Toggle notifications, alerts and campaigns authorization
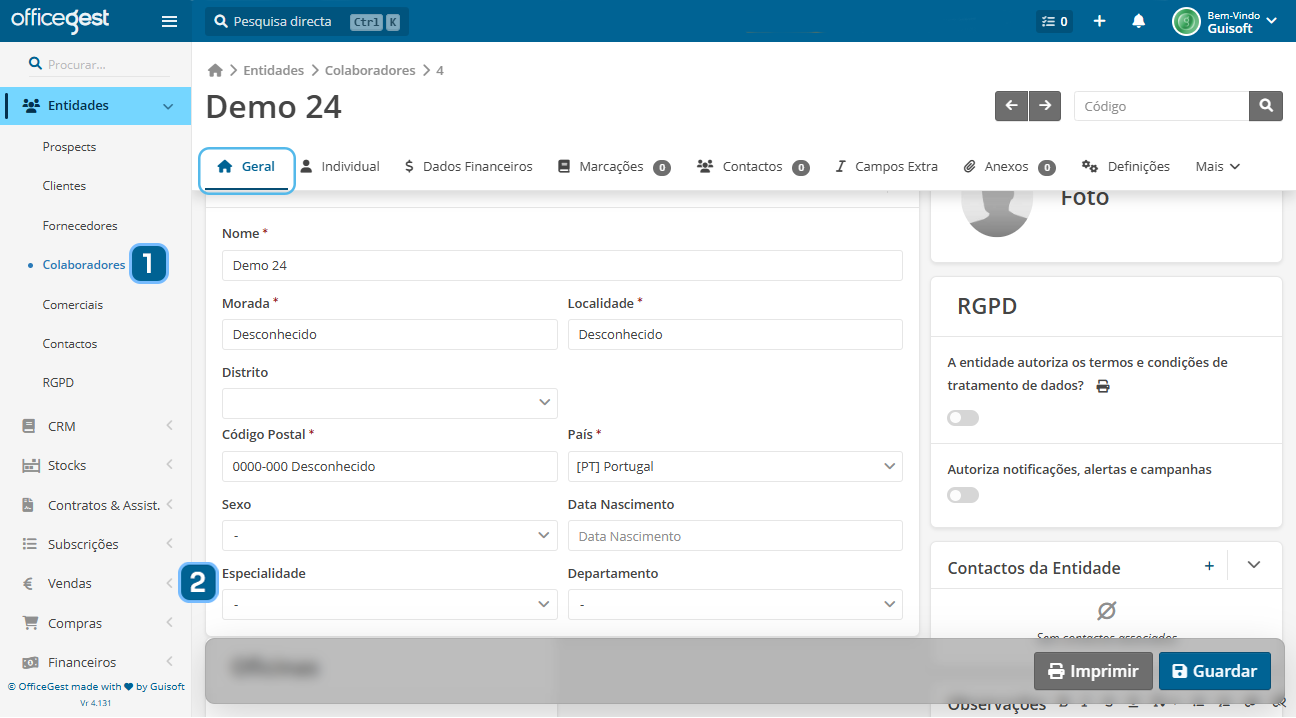Screen dimensions: 1296x718 (963, 495)
